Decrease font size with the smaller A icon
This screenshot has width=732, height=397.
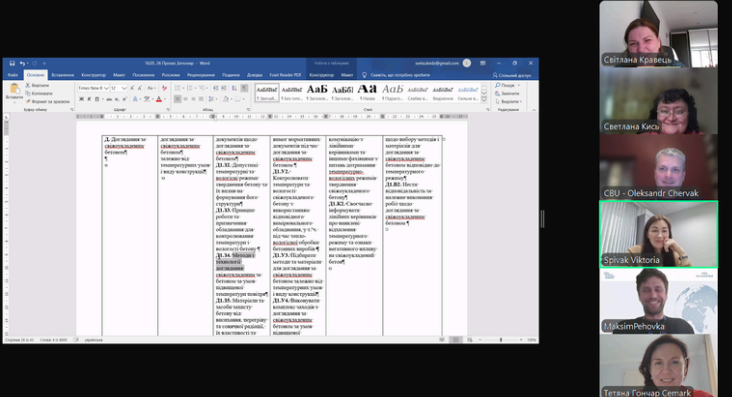coord(140,88)
